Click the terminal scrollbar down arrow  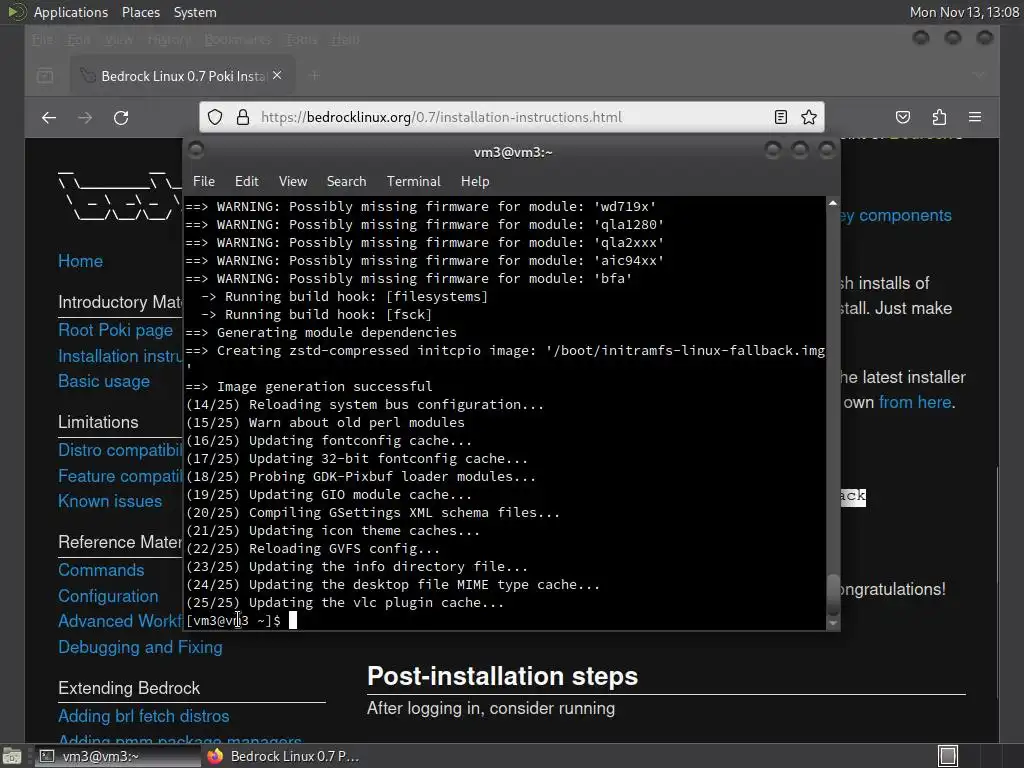[833, 624]
